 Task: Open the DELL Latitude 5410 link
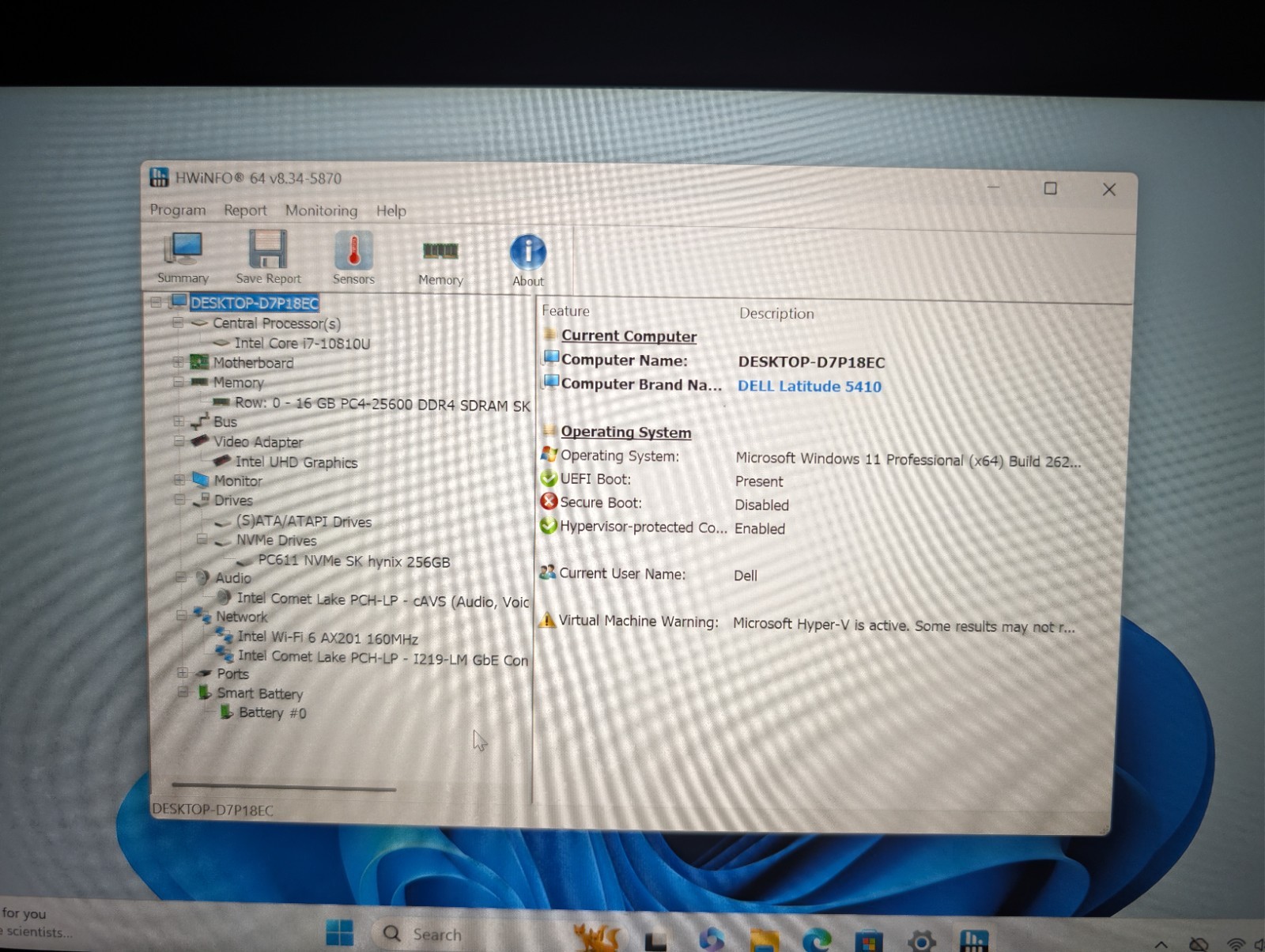coord(810,387)
